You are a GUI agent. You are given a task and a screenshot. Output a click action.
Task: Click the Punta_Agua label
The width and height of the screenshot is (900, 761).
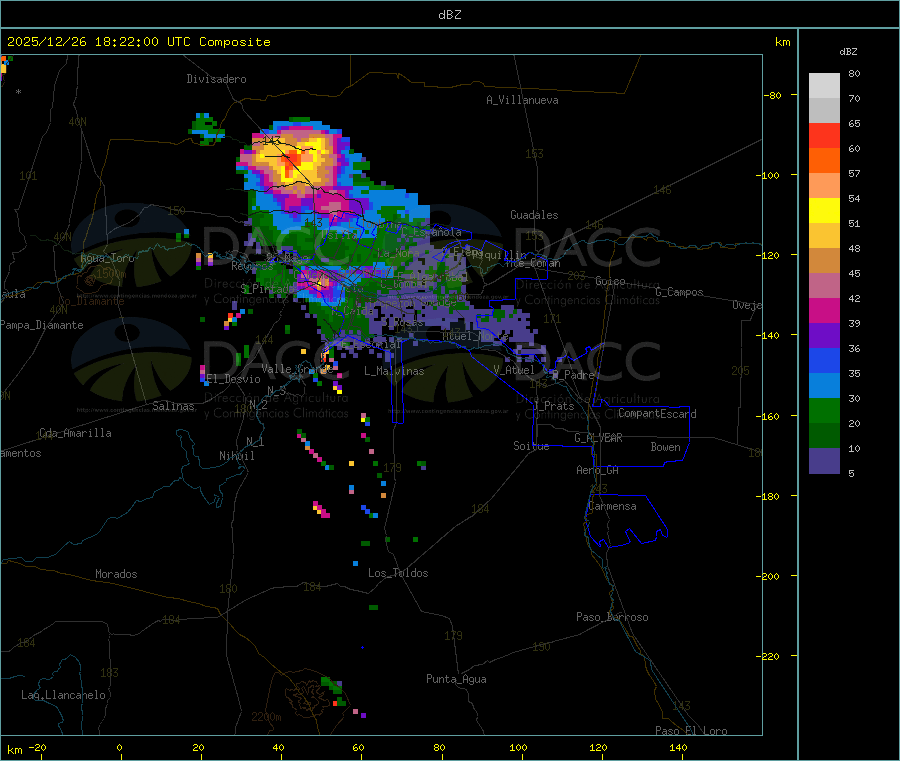(x=456, y=679)
